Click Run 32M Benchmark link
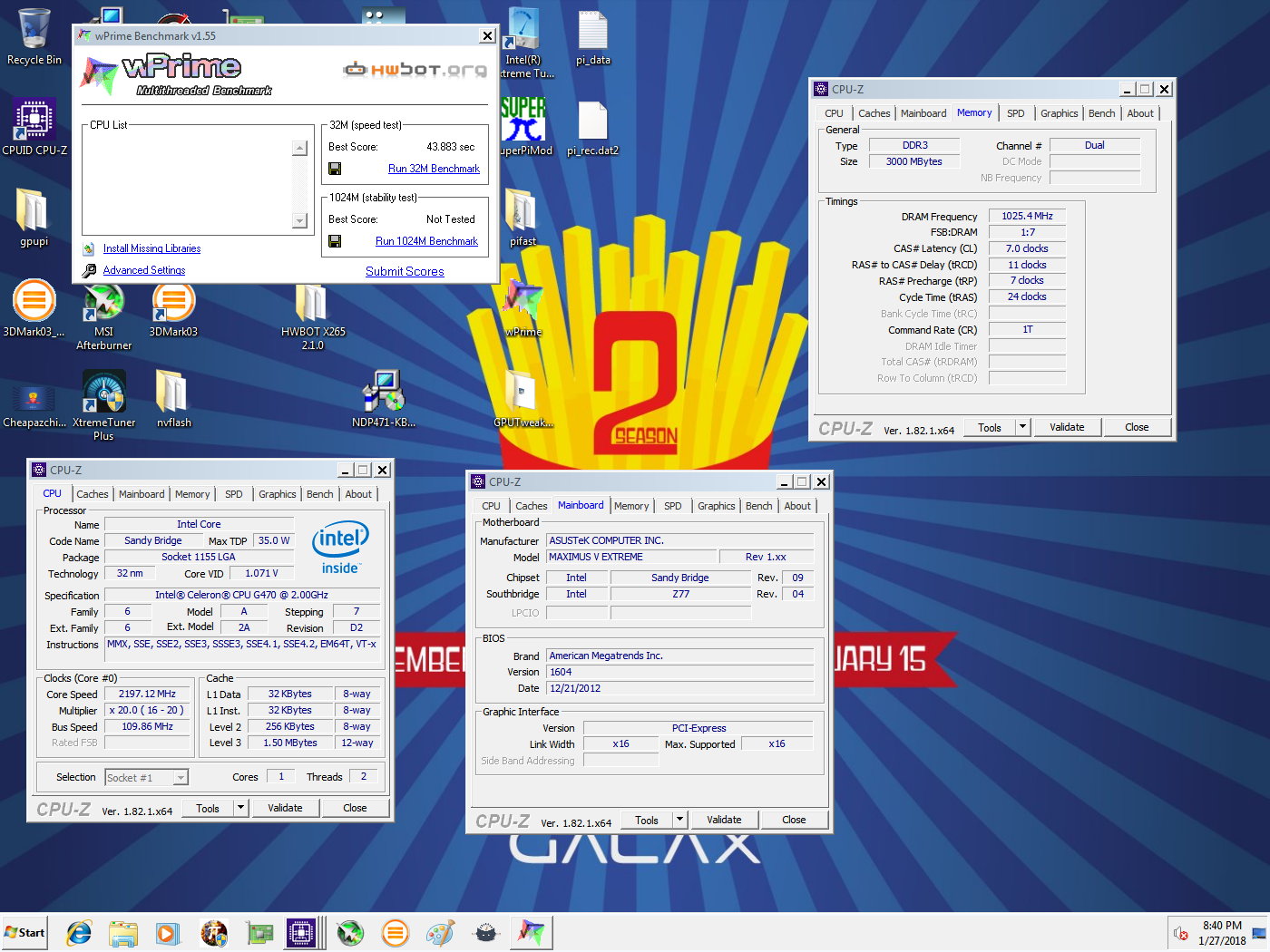 click(x=434, y=169)
